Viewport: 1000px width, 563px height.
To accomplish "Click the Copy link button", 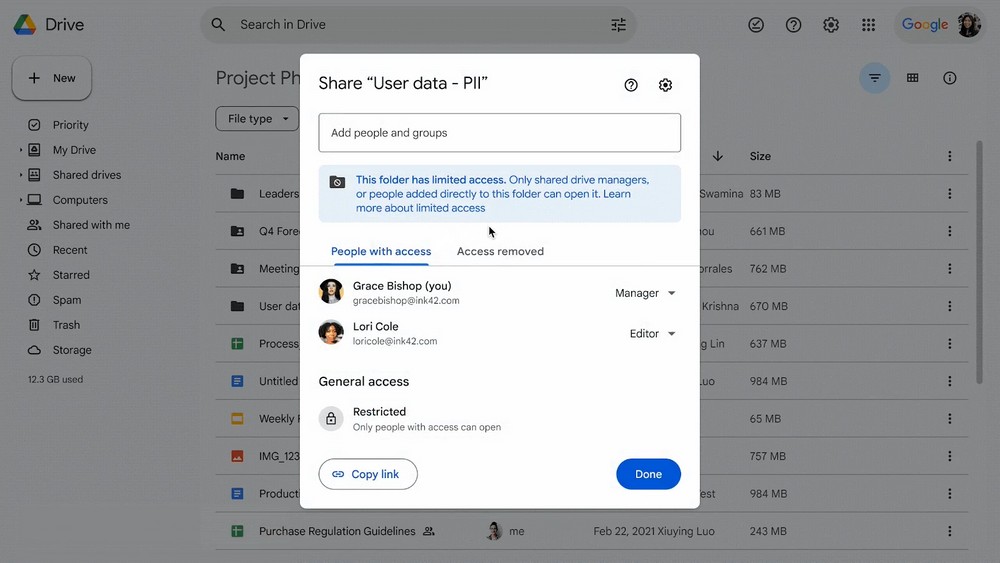I will (x=367, y=474).
